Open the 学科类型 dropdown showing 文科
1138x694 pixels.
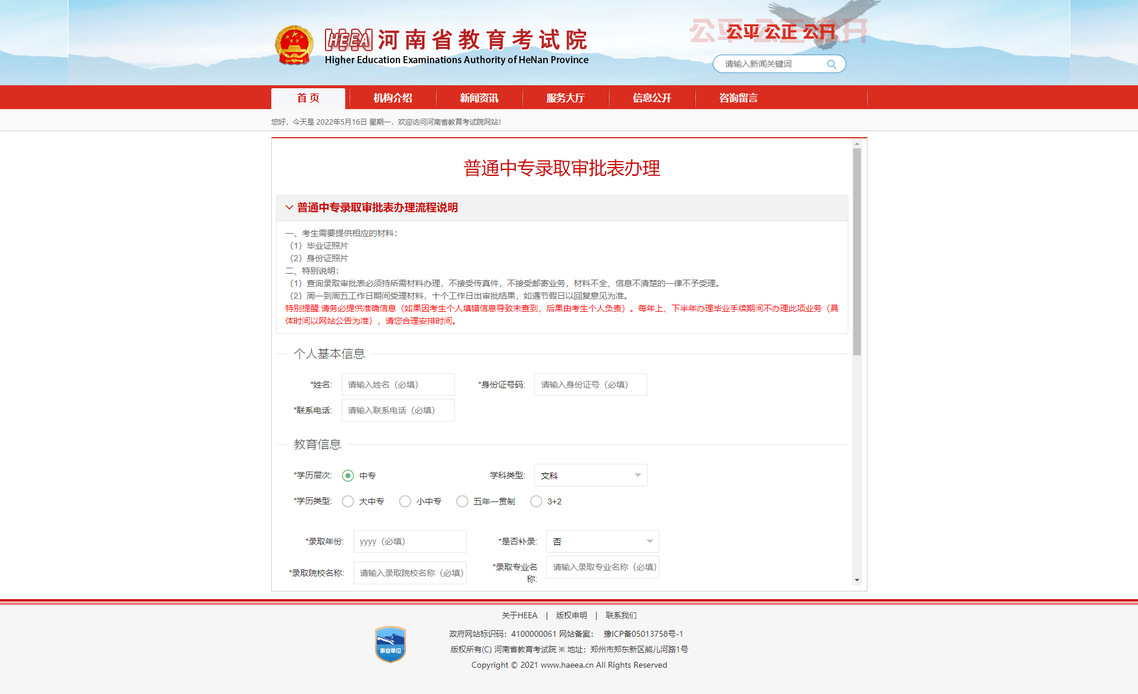(590, 476)
